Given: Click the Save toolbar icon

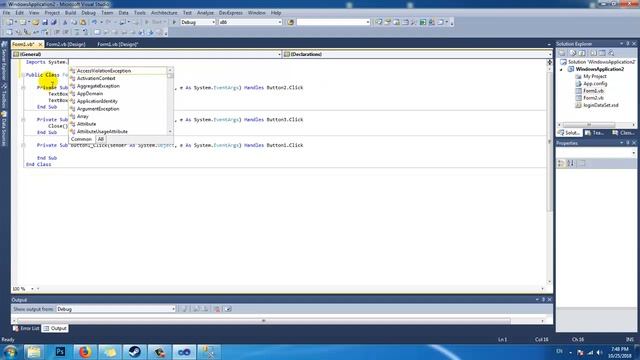Looking at the screenshot, I should (x=44, y=22).
